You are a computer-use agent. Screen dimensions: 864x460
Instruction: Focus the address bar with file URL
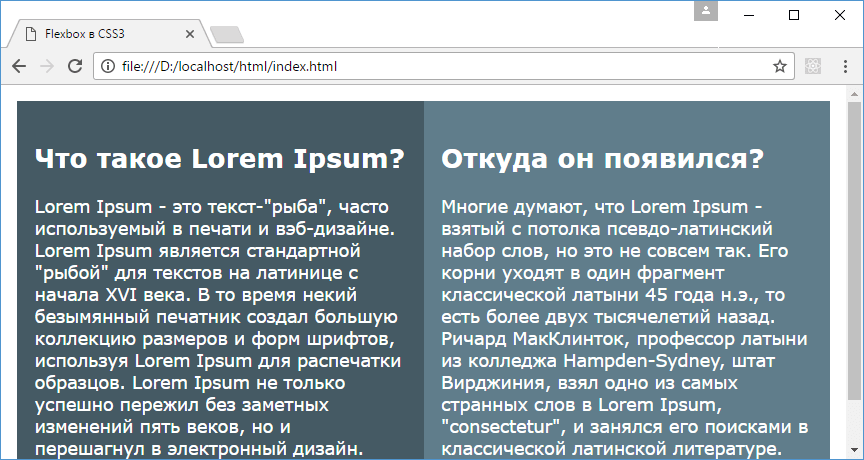click(x=440, y=67)
